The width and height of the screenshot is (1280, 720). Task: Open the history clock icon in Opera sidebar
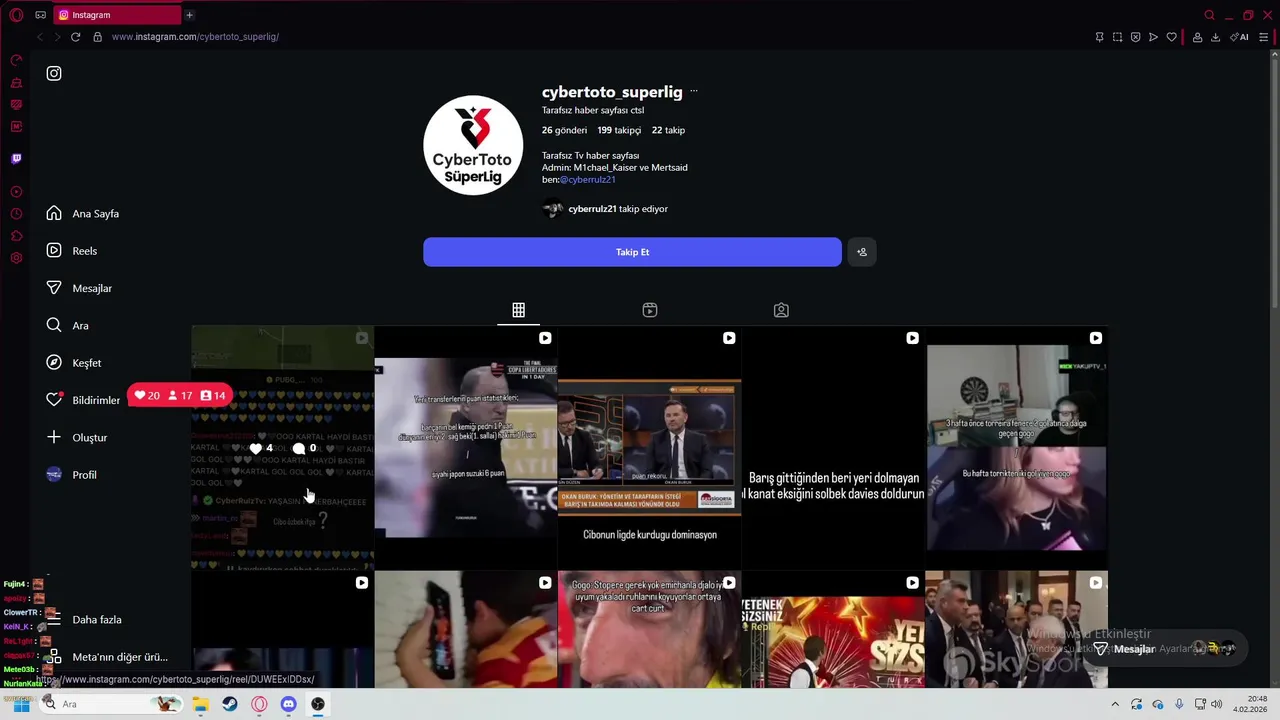pyautogui.click(x=16, y=214)
